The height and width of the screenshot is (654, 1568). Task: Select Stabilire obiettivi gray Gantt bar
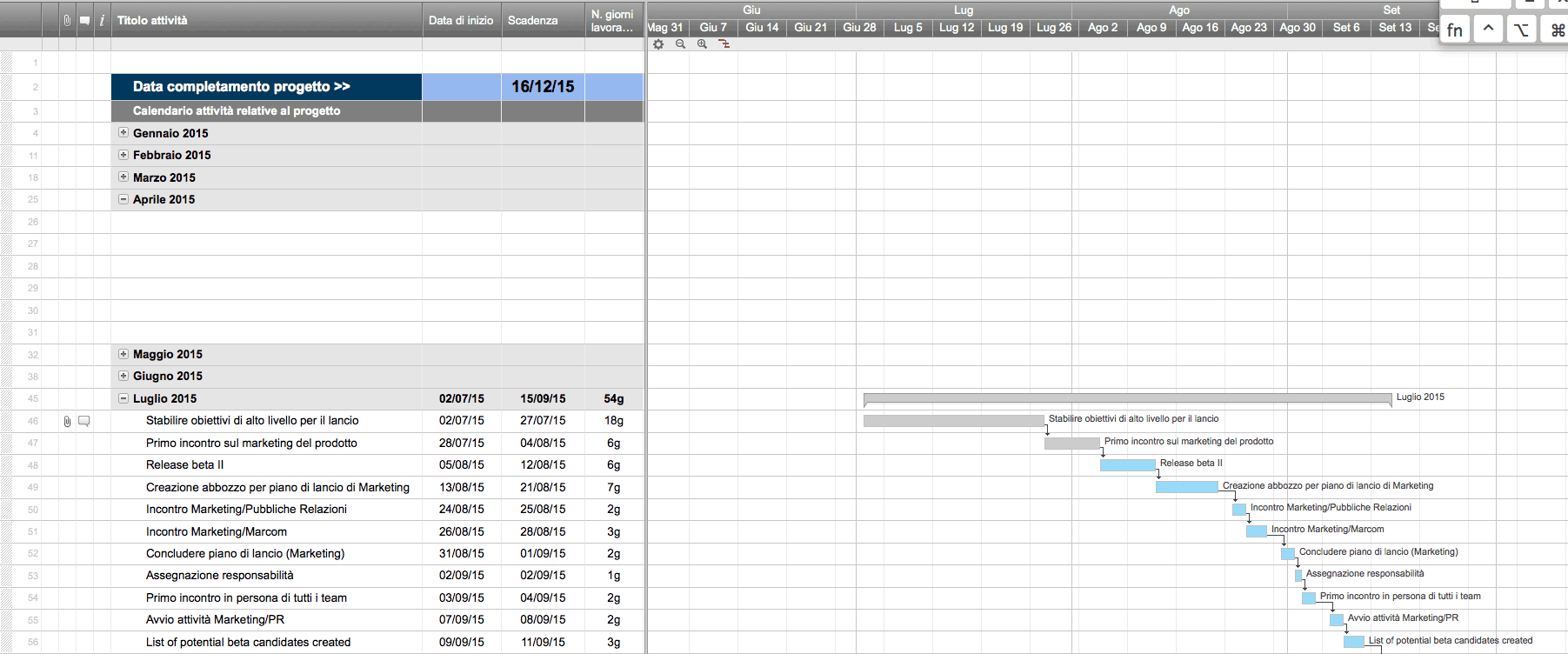coord(954,421)
